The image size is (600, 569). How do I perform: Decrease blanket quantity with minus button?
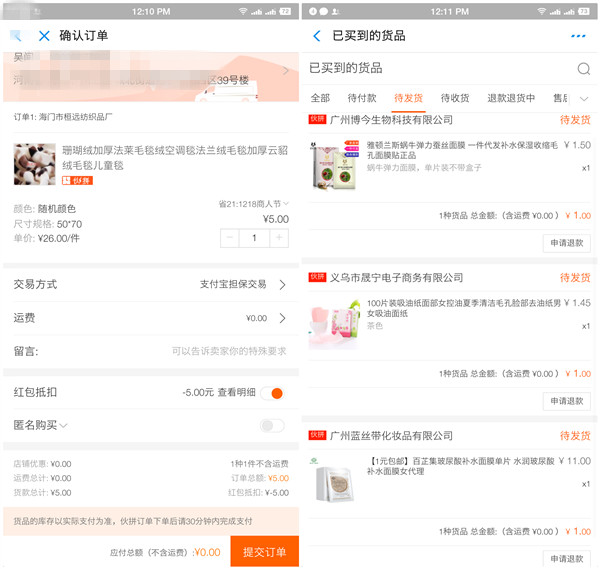(x=230, y=238)
